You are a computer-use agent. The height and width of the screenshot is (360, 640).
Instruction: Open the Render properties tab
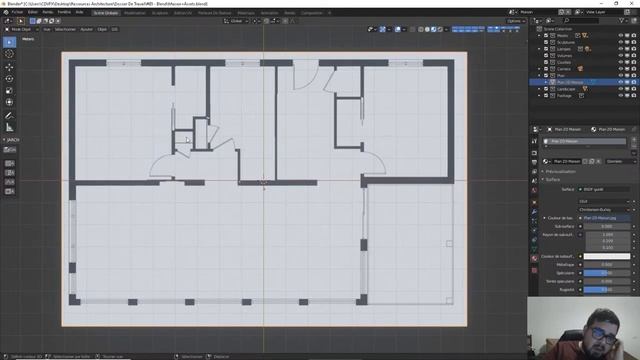tap(534, 153)
